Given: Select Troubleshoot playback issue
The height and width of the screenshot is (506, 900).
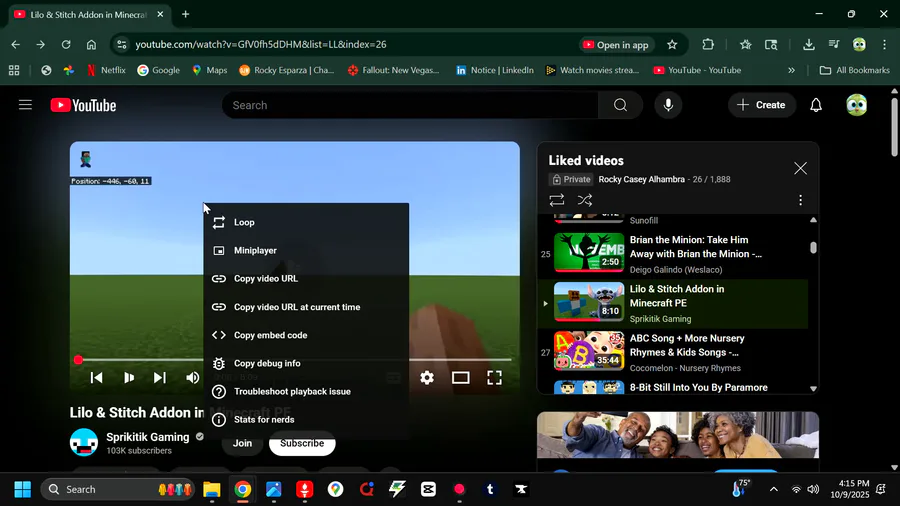Looking at the screenshot, I should [x=306, y=391].
